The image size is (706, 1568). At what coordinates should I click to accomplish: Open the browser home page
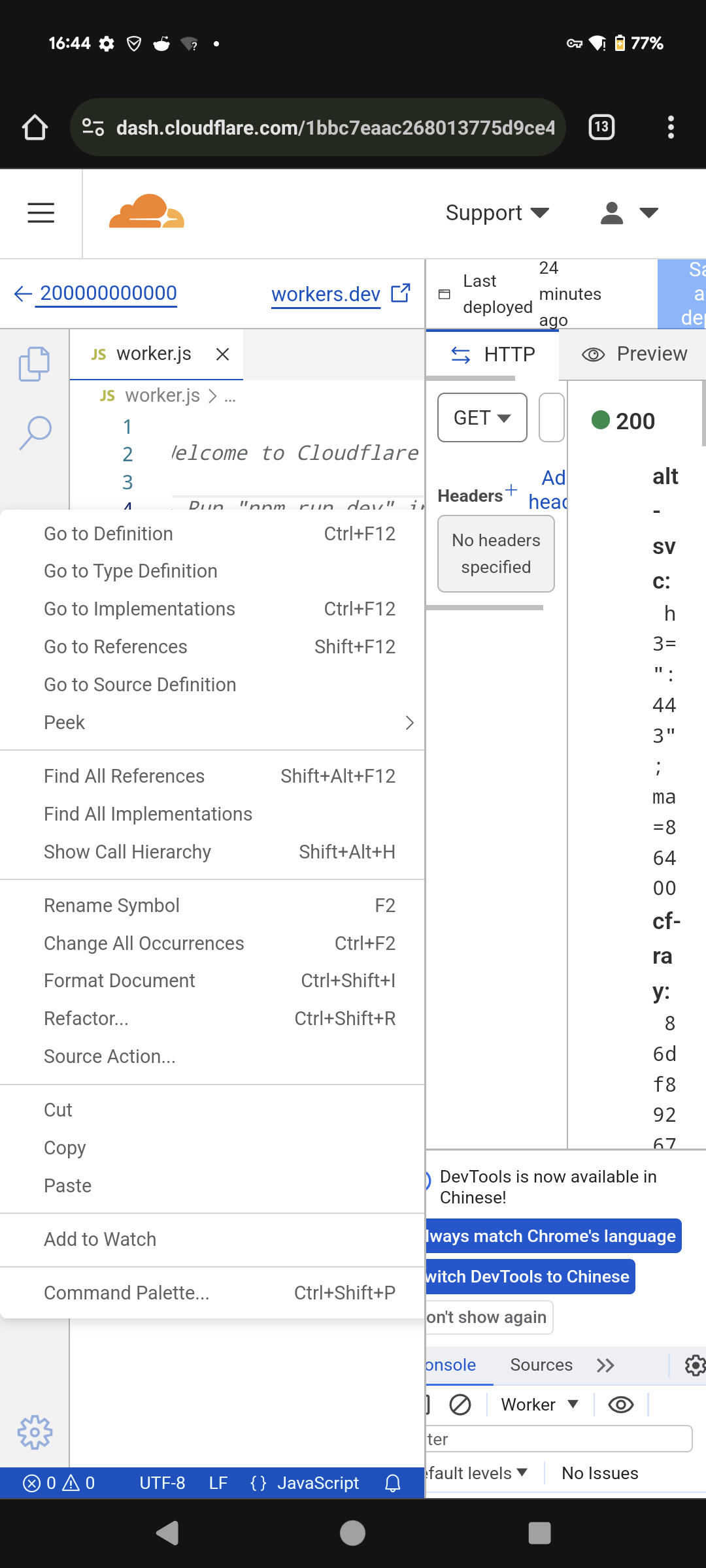(35, 127)
